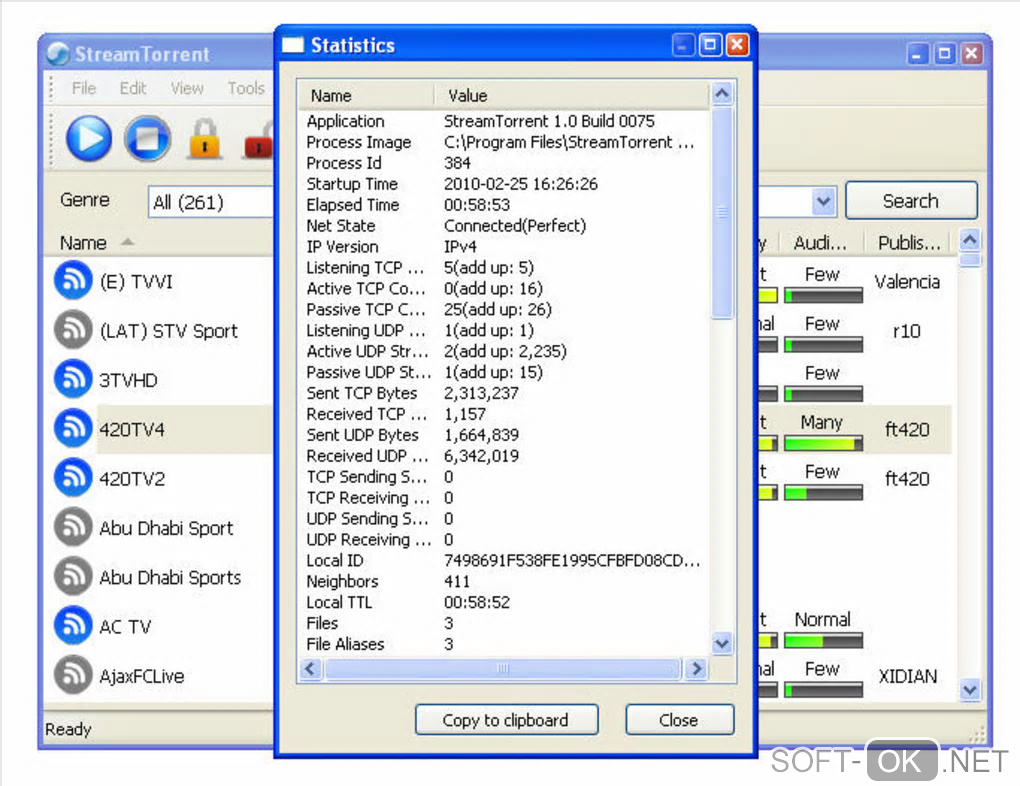
Task: Select the Process Id row
Action: [504, 163]
